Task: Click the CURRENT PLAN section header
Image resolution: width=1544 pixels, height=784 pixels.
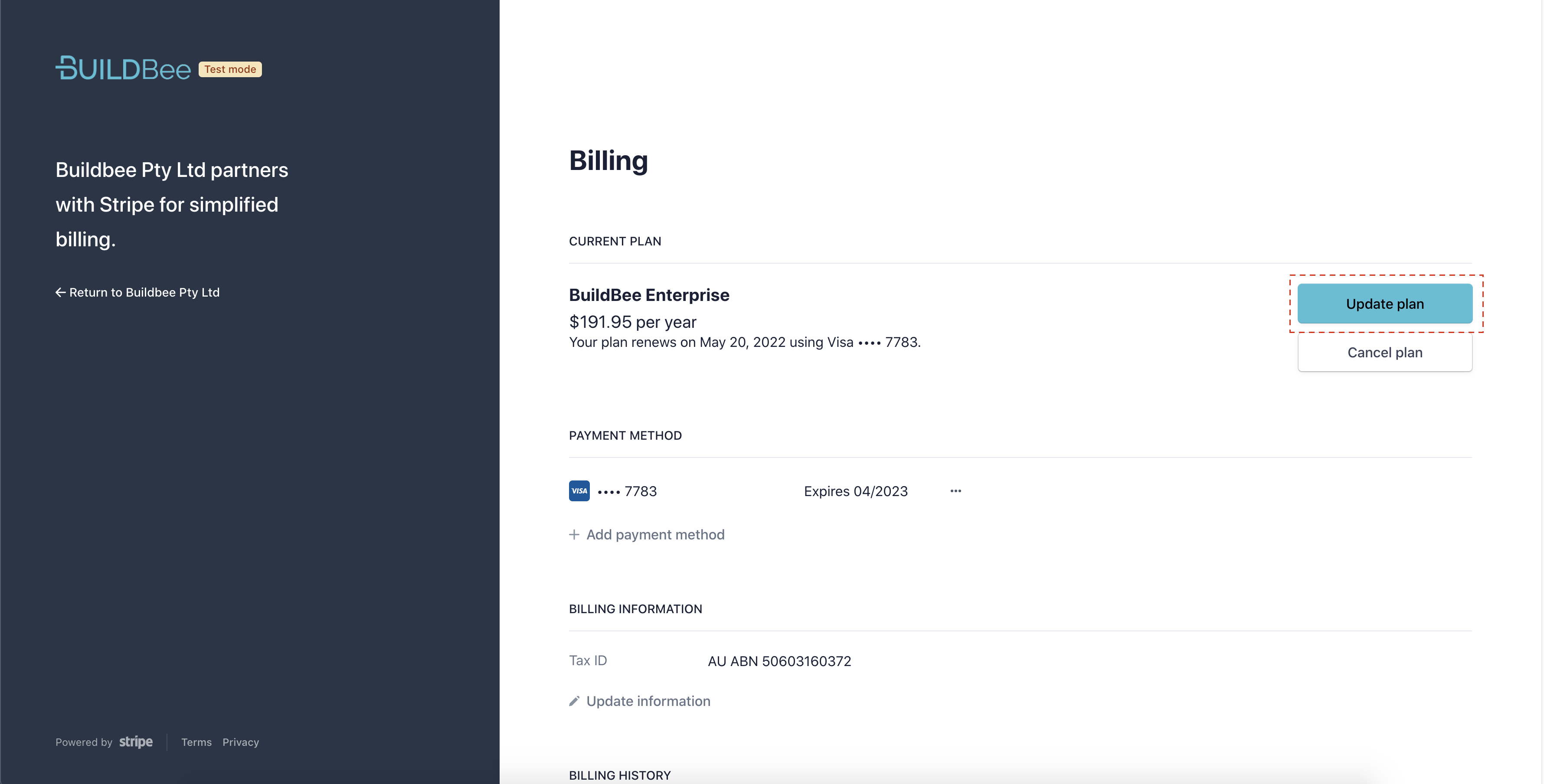Action: [615, 242]
